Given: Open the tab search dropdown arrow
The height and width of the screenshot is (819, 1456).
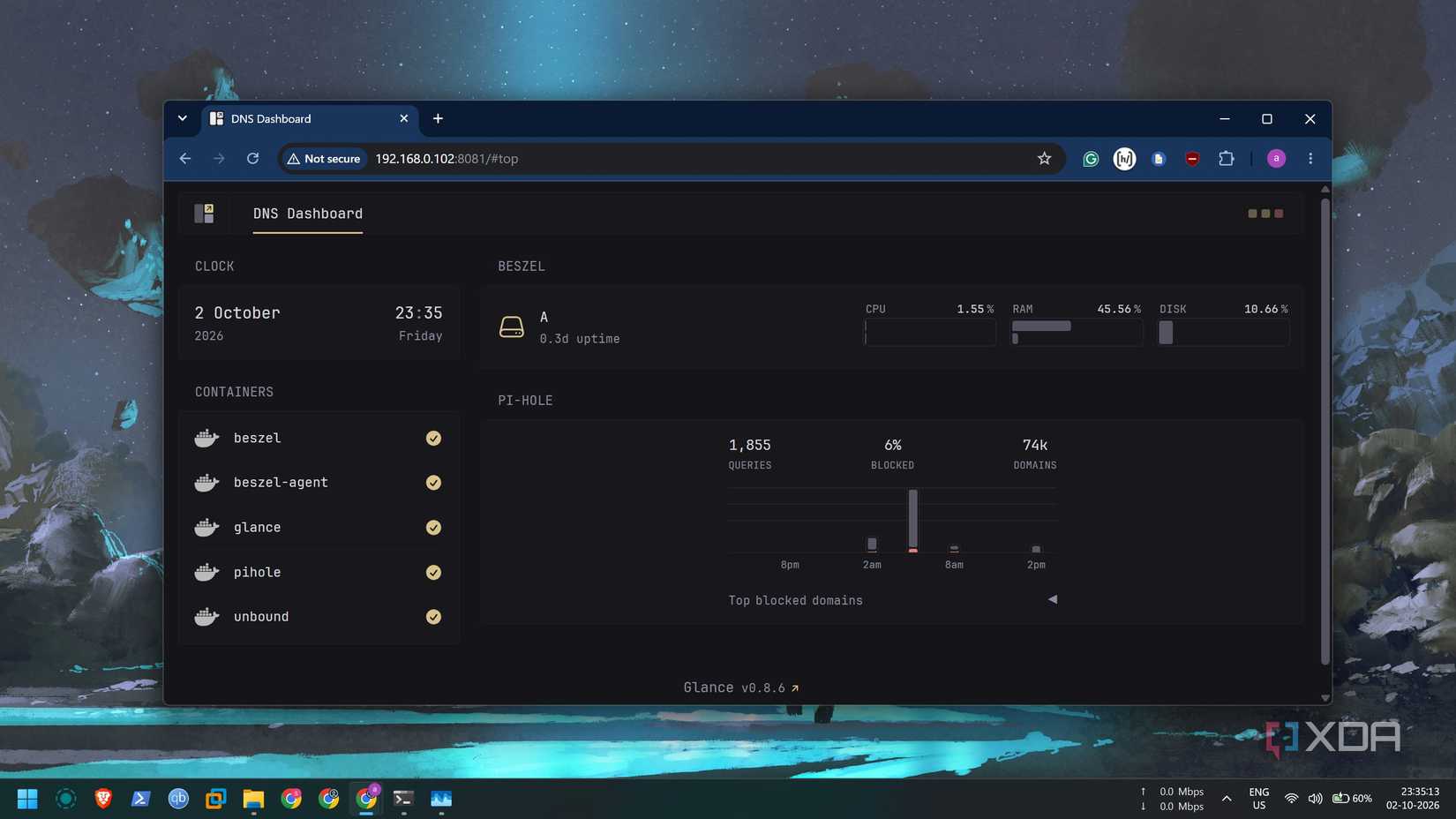Looking at the screenshot, I should point(183,118).
